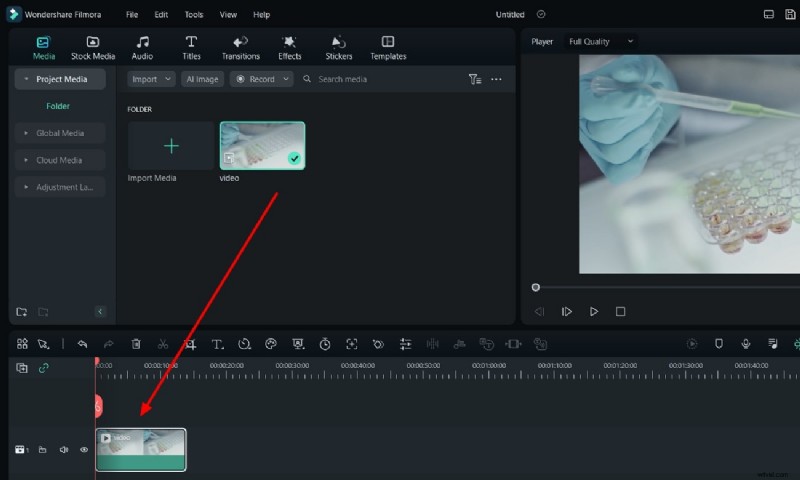Viewport: 800px width, 480px height.
Task: Open the audio waveform tool
Action: [x=432, y=344]
